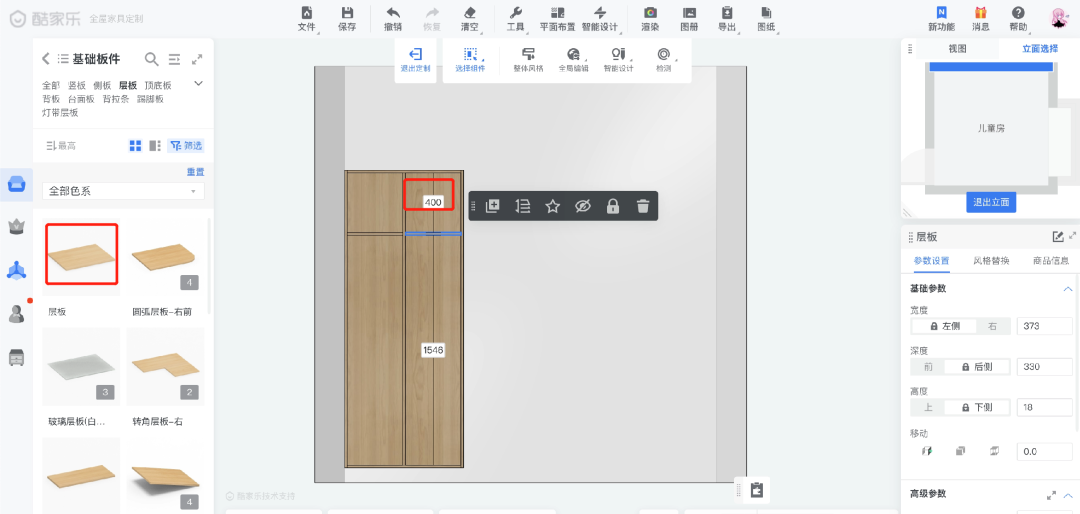Expand the library panel to fullscreen
Screen dimensions: 1080x514
[x=197, y=59]
